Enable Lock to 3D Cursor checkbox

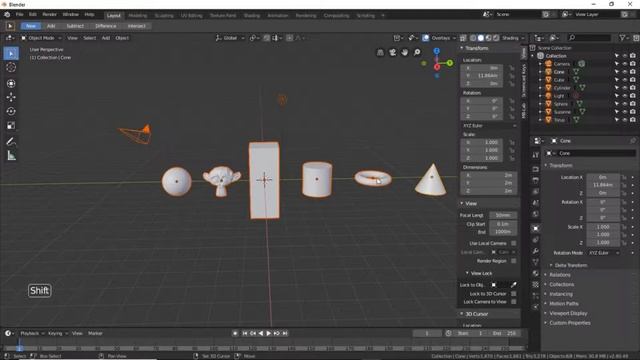[513, 293]
